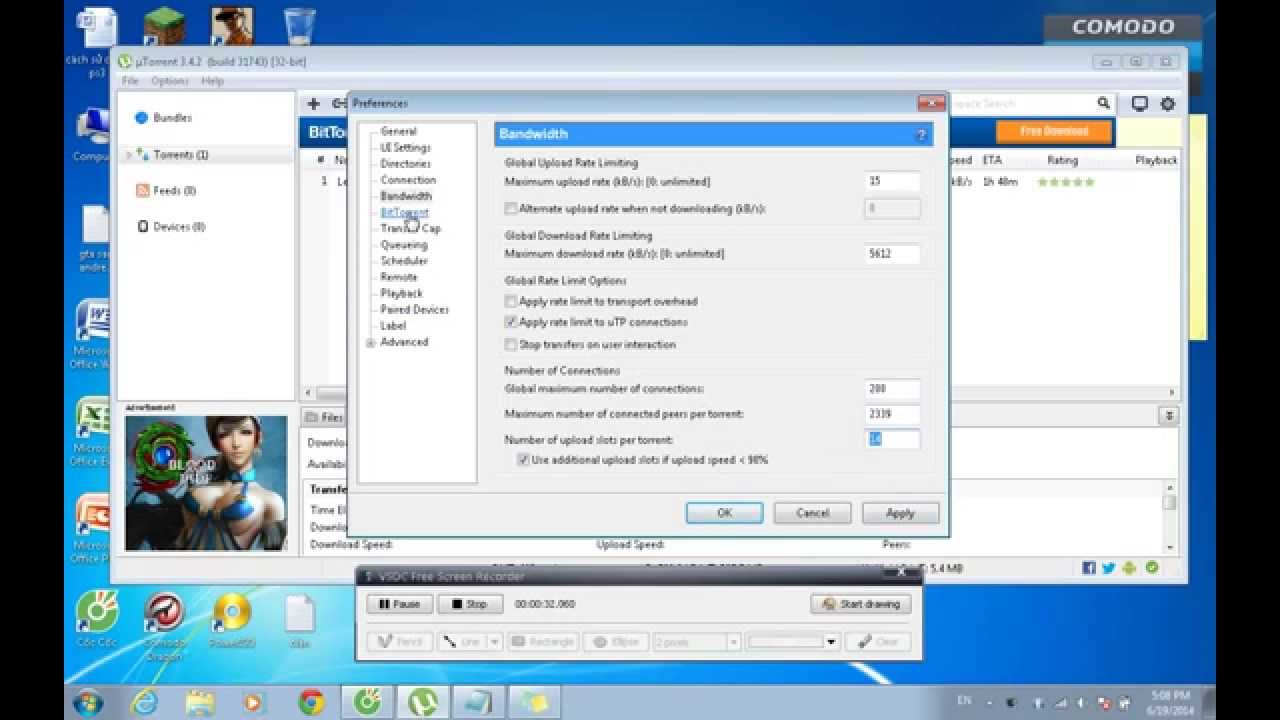
Task: Click Global maximum number of connections field
Action: pos(892,389)
